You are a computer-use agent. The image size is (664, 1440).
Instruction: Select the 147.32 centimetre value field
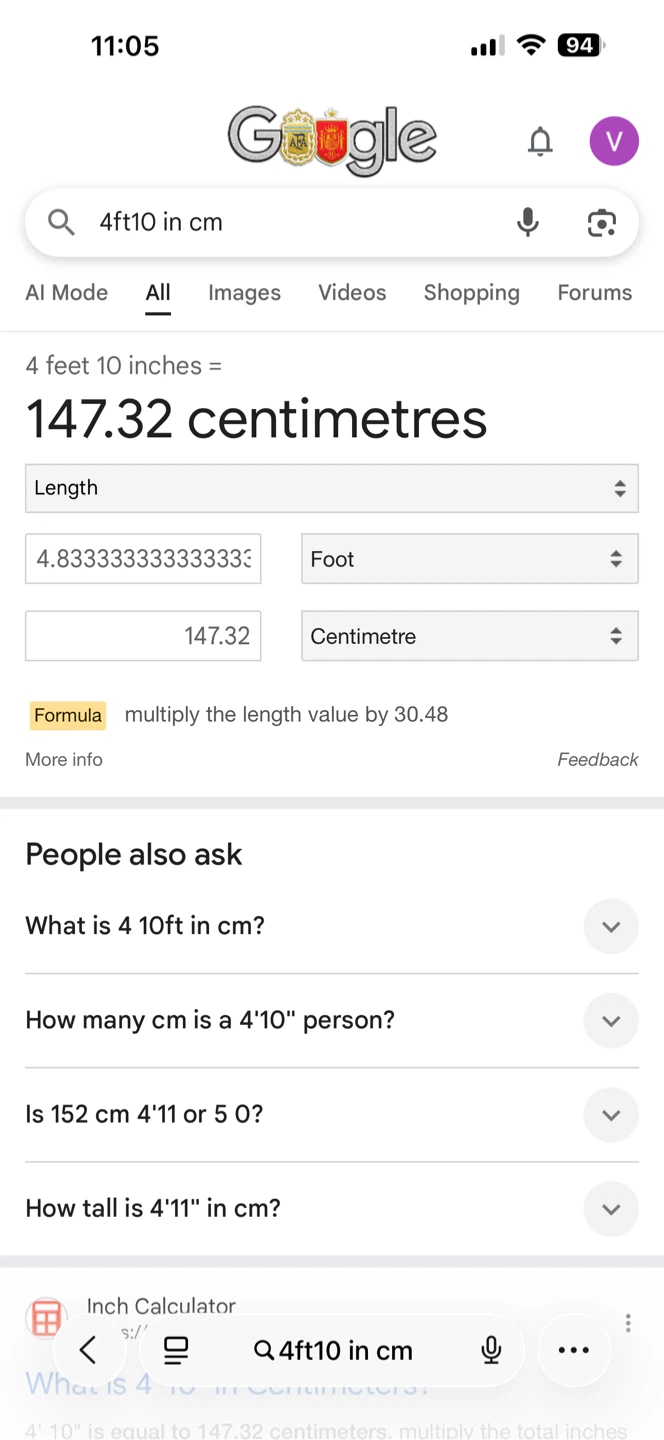point(143,636)
